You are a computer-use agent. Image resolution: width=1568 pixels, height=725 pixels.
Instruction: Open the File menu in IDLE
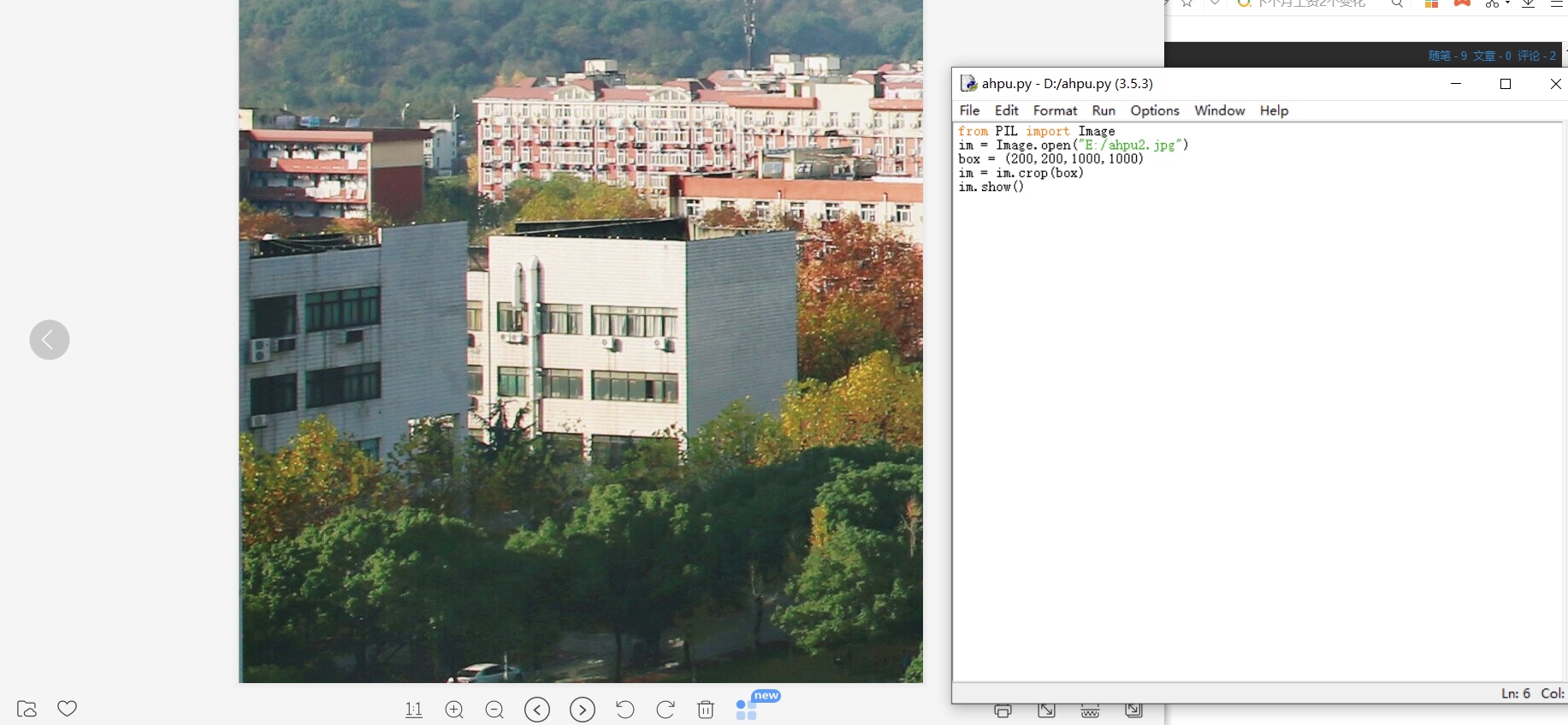coord(970,110)
